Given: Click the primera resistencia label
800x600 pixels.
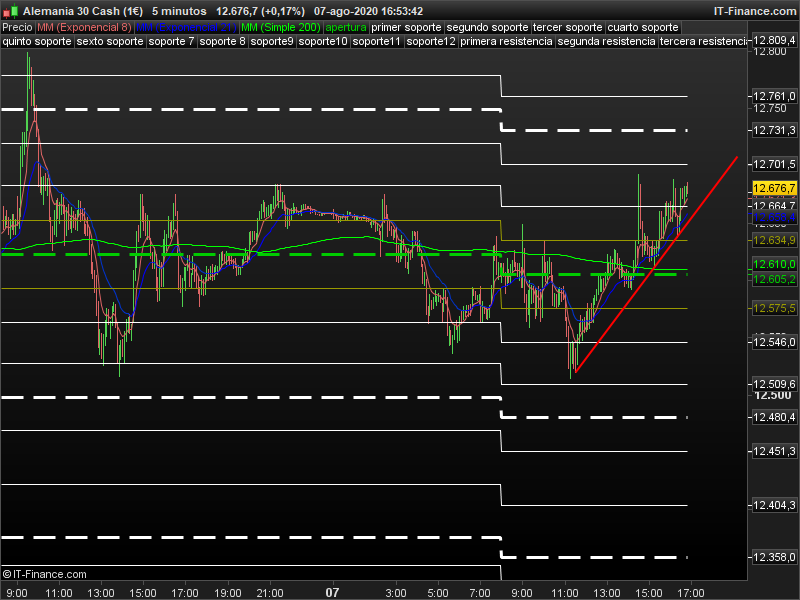Looking at the screenshot, I should [506, 42].
